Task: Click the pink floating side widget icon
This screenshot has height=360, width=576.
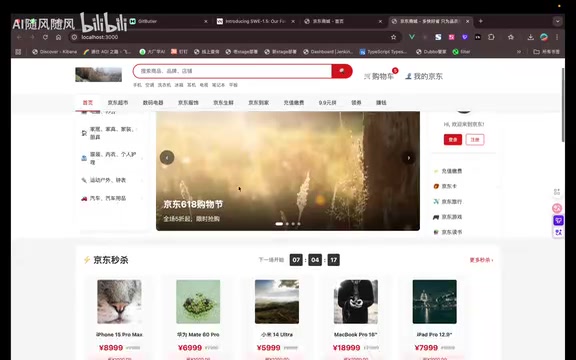Action: point(558,208)
